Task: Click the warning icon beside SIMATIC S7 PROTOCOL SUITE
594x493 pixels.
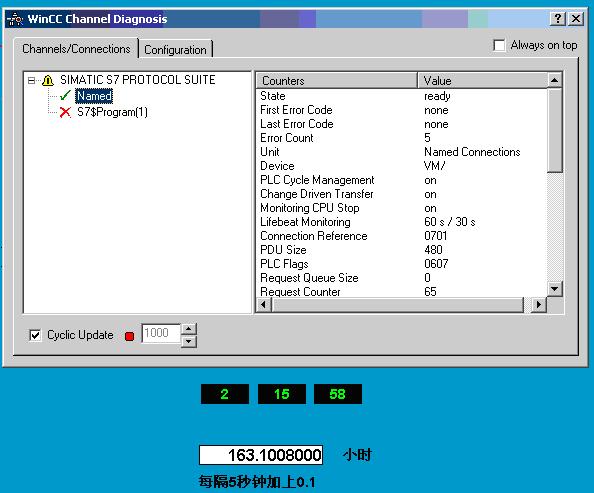Action: point(48,80)
